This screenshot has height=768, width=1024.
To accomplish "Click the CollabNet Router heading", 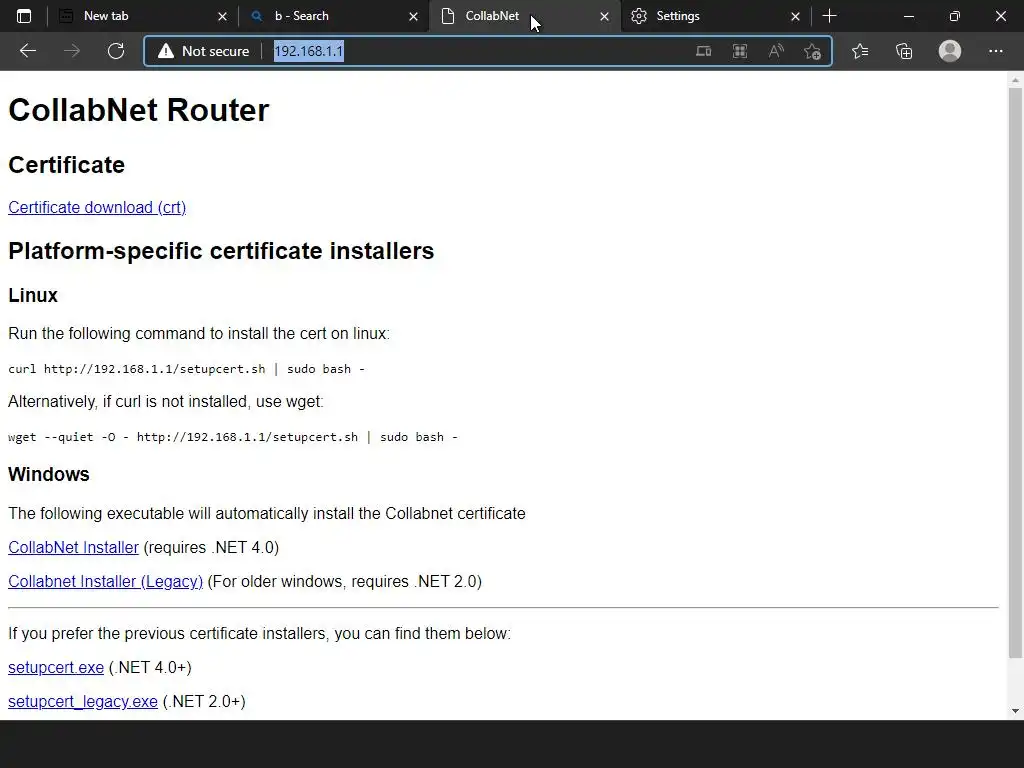I will (x=138, y=110).
